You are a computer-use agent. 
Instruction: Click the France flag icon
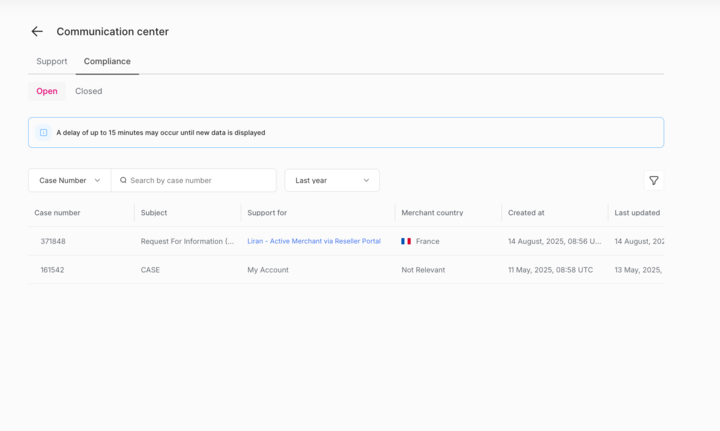pyautogui.click(x=406, y=241)
